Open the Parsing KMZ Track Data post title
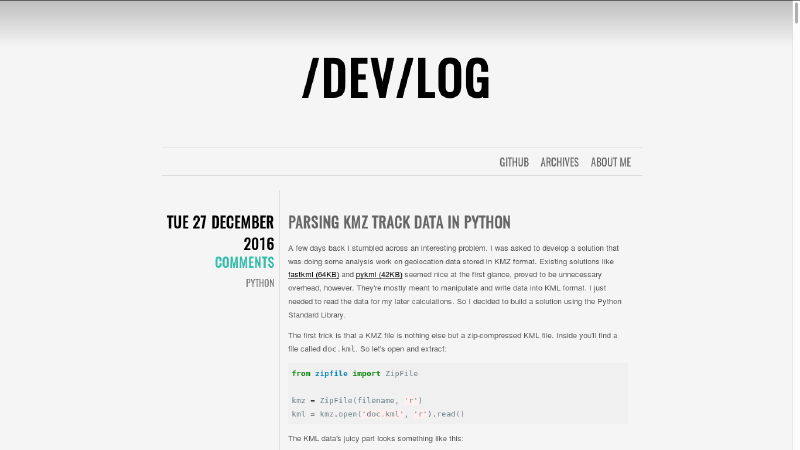The height and width of the screenshot is (450, 800). pos(399,222)
